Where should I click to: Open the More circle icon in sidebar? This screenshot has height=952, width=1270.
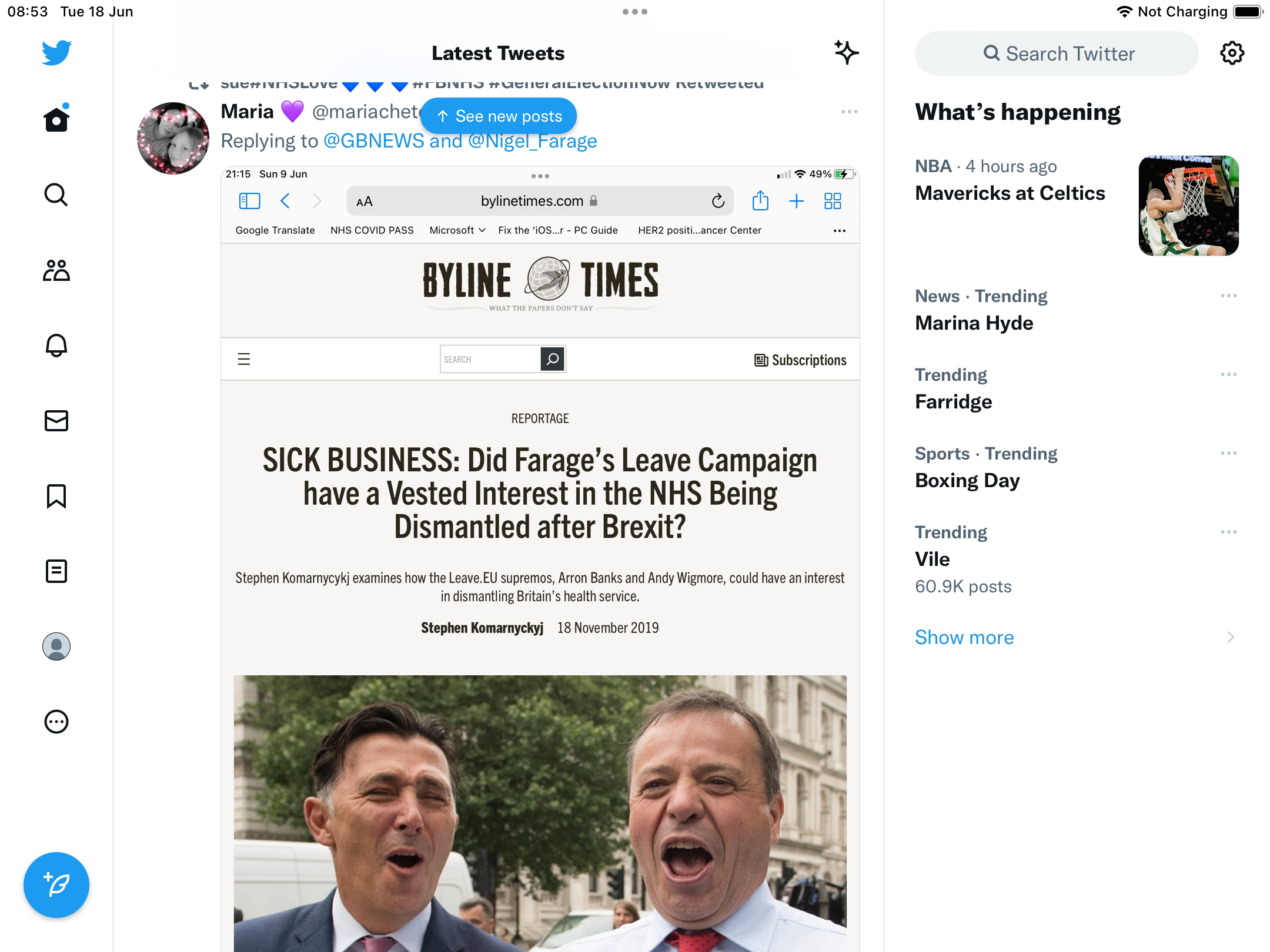[x=56, y=722]
